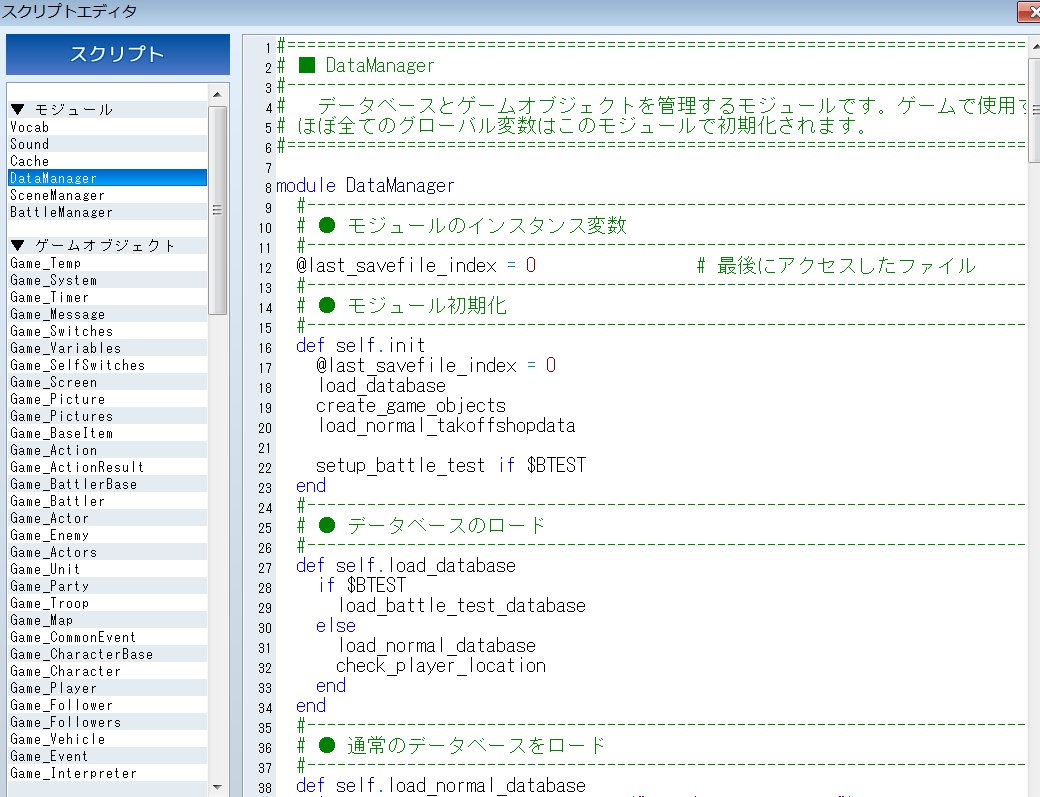Select Game_Timer in the script list
The image size is (1040, 797).
(x=107, y=297)
